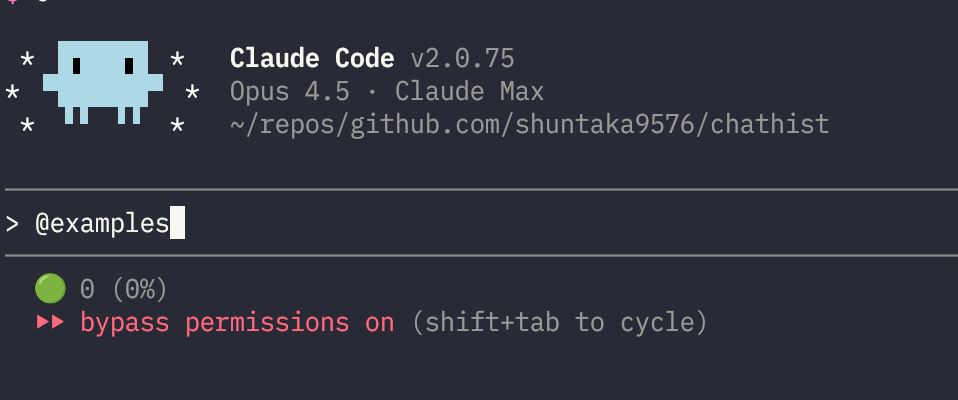This screenshot has width=958, height=400.
Task: Click the asterisk at the mascot's top-left
Action: 28,61
